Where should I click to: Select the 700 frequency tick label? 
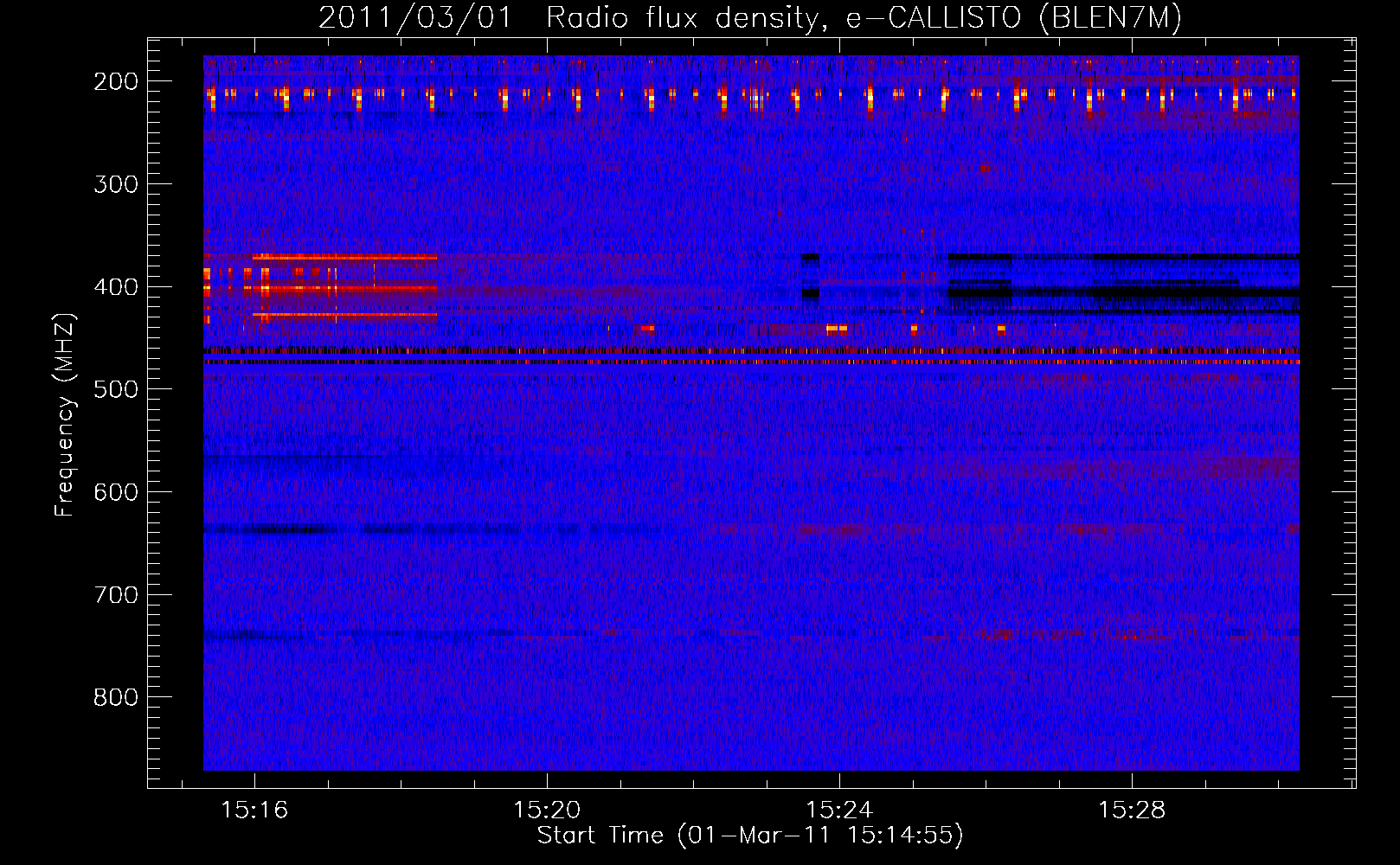pyautogui.click(x=116, y=594)
